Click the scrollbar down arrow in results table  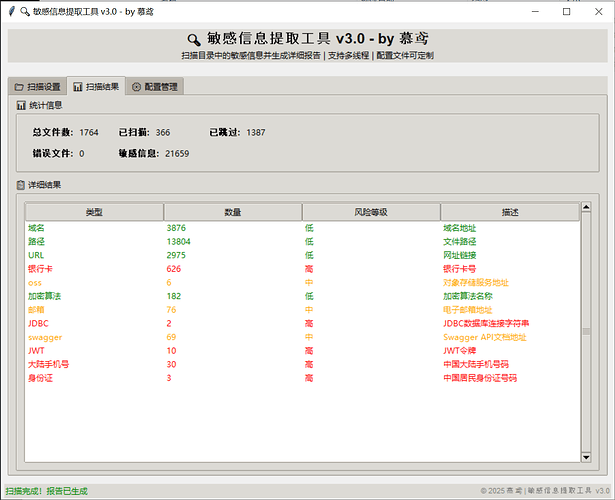[586, 457]
